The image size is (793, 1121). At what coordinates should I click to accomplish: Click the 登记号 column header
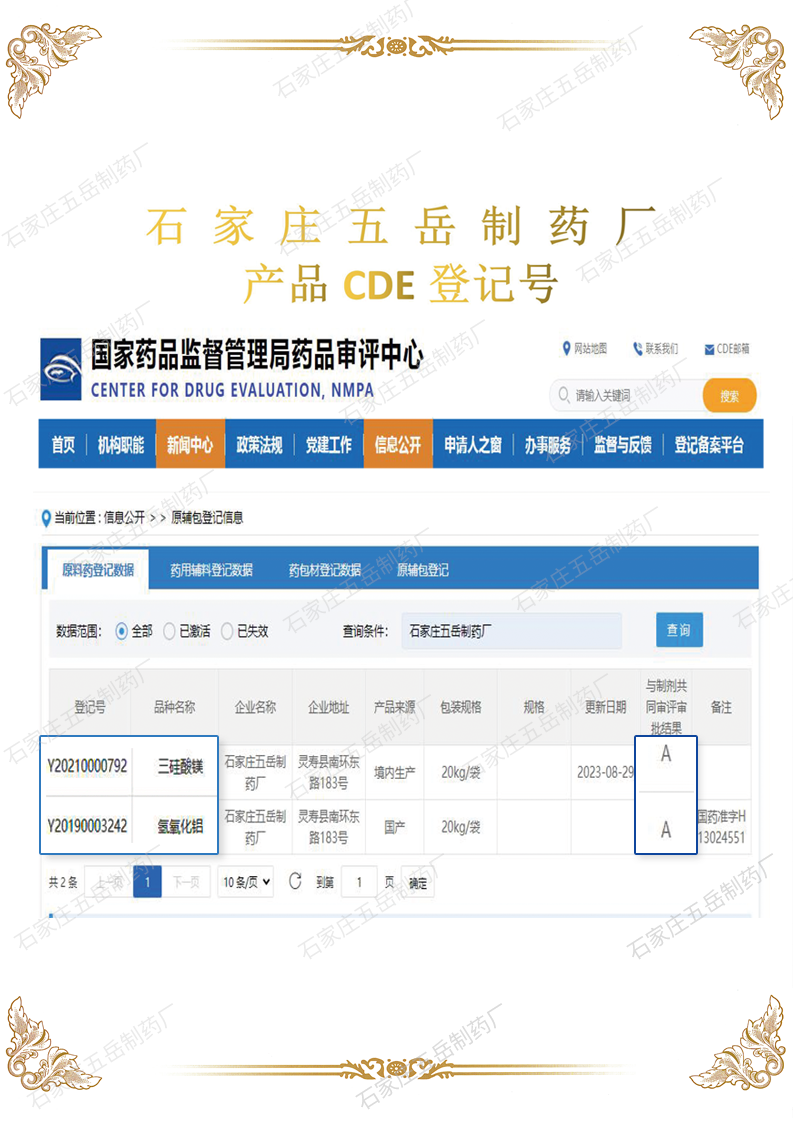point(90,707)
